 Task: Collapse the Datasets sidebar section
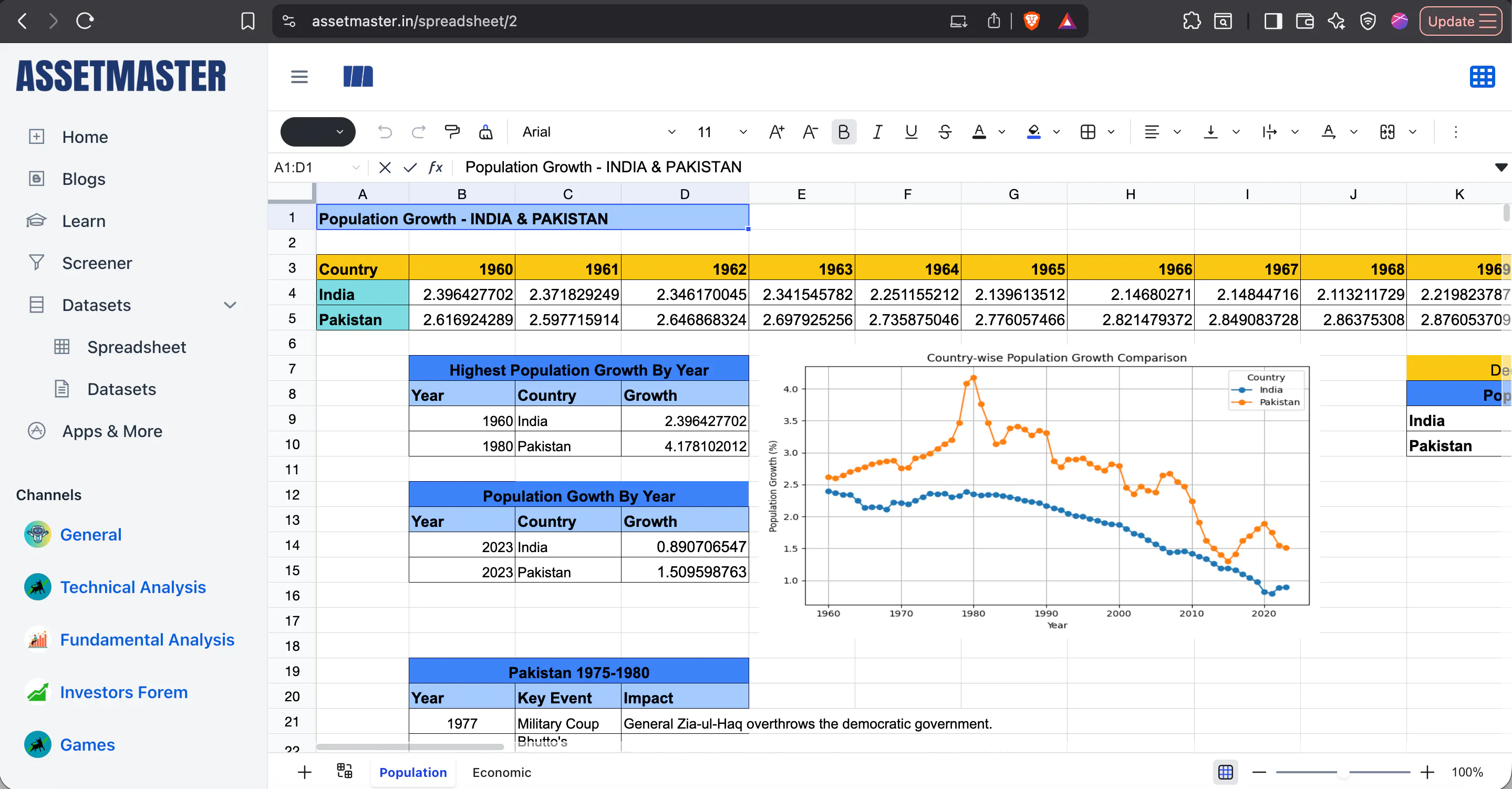230,305
